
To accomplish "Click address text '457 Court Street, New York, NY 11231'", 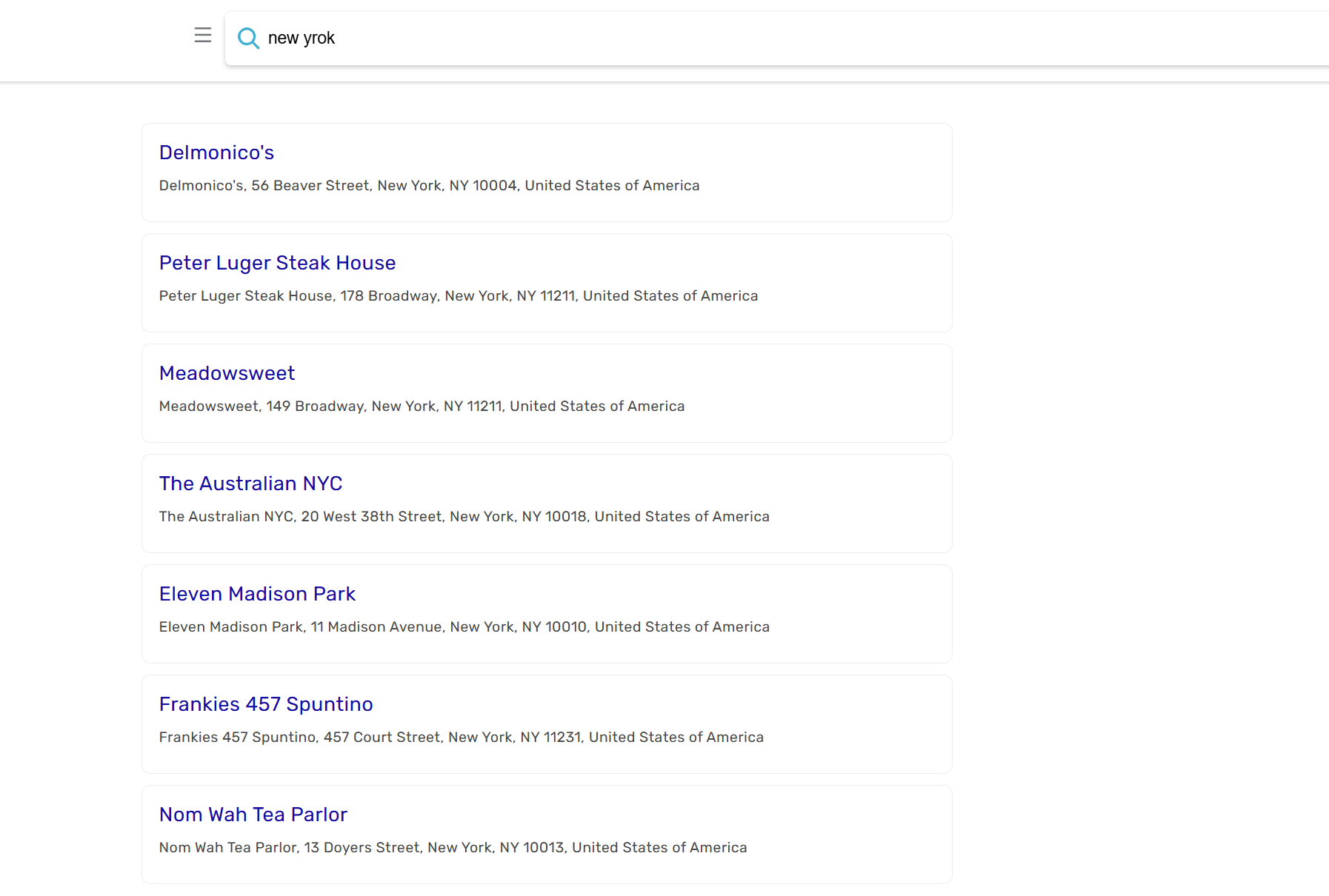I will tap(452, 738).
